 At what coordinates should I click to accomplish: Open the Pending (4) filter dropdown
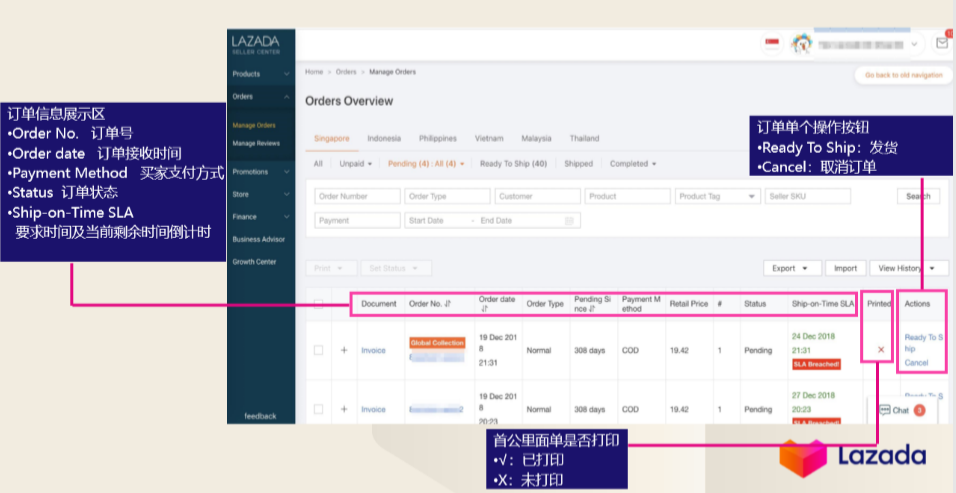click(426, 164)
